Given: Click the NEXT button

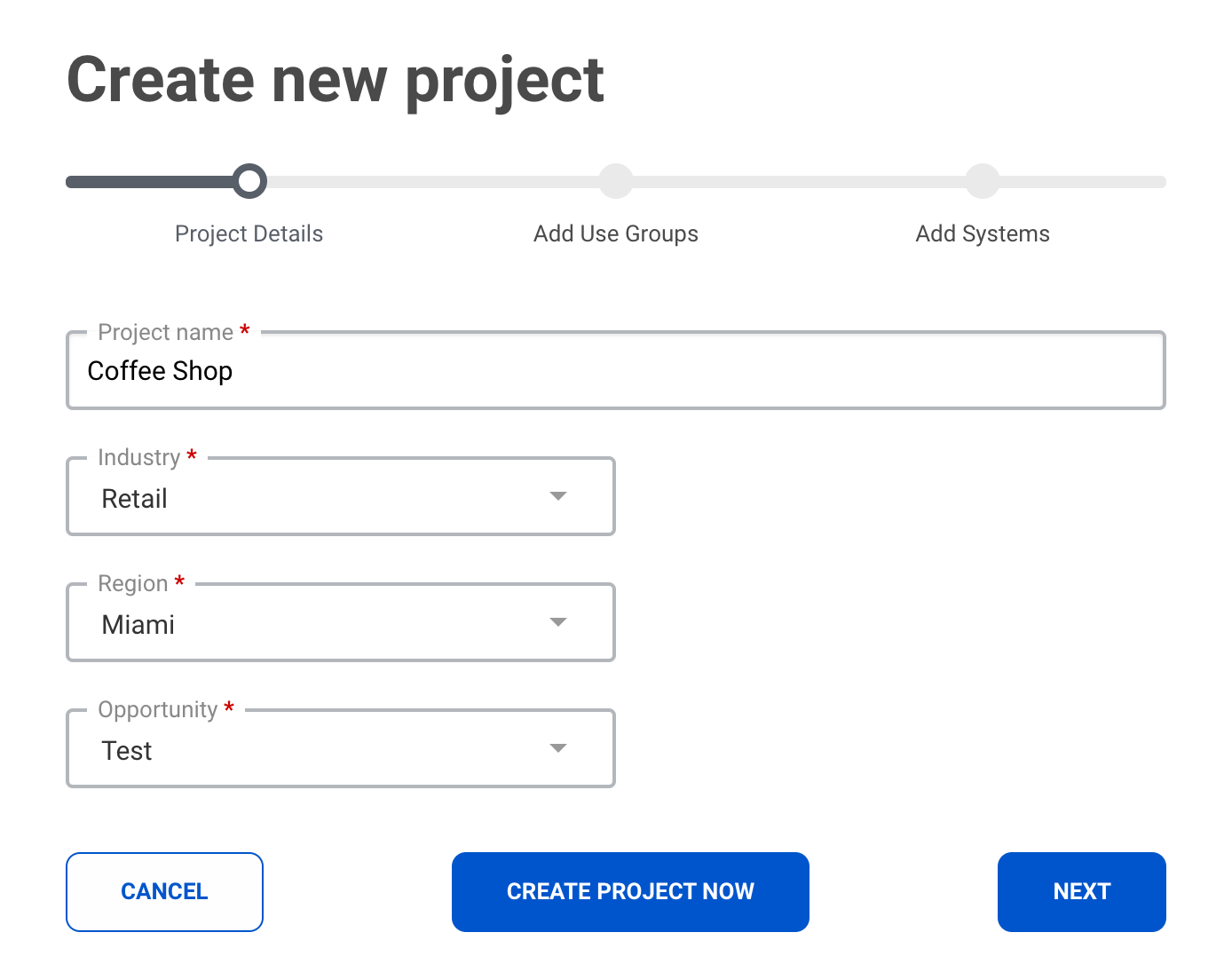Looking at the screenshot, I should (1081, 891).
